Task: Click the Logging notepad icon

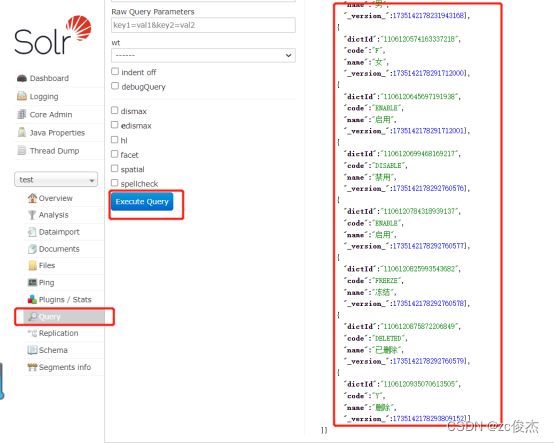Action: [x=22, y=96]
